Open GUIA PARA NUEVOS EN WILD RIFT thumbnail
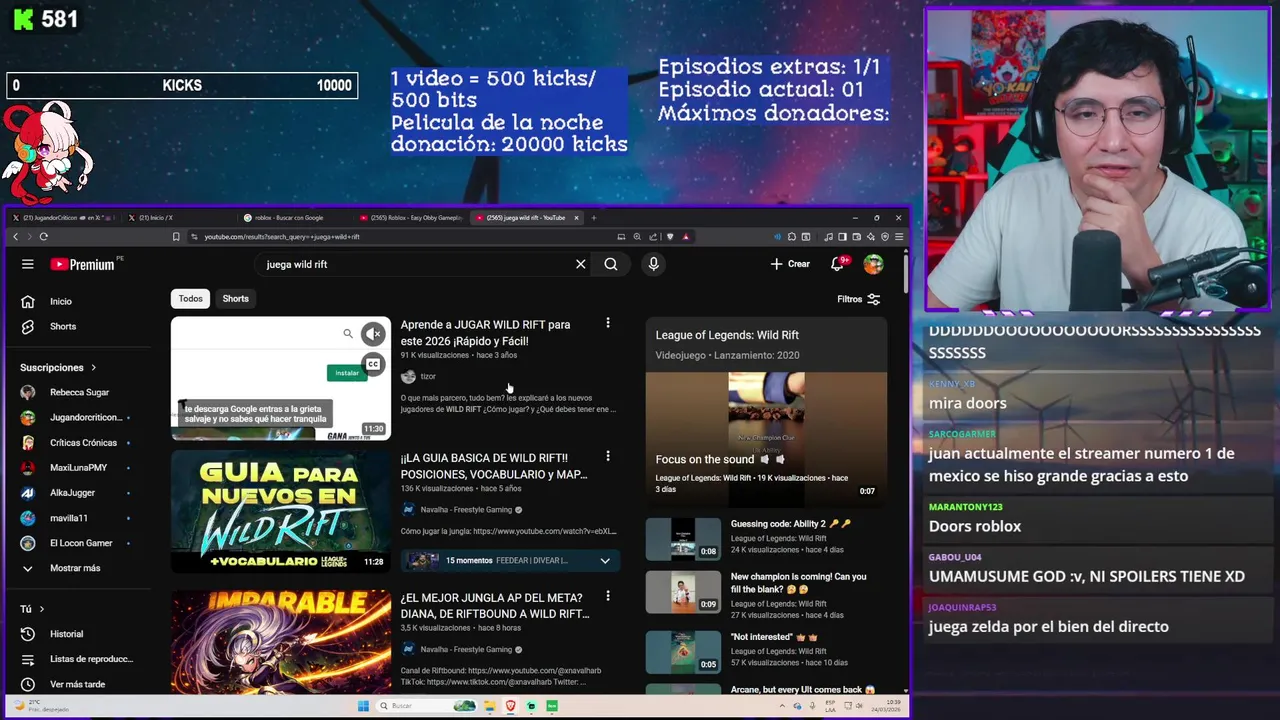 pyautogui.click(x=281, y=511)
